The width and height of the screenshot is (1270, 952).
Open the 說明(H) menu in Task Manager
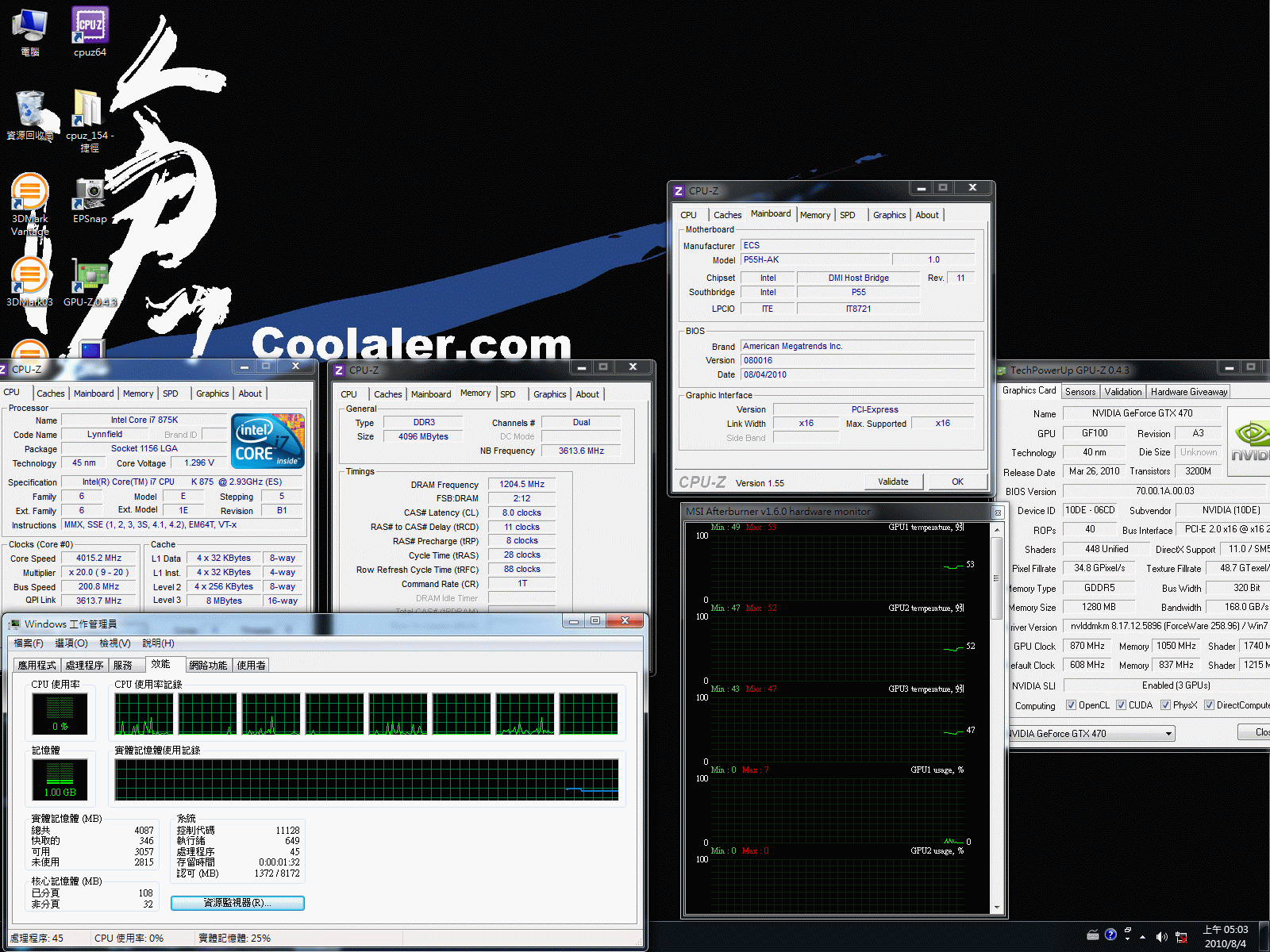[158, 643]
